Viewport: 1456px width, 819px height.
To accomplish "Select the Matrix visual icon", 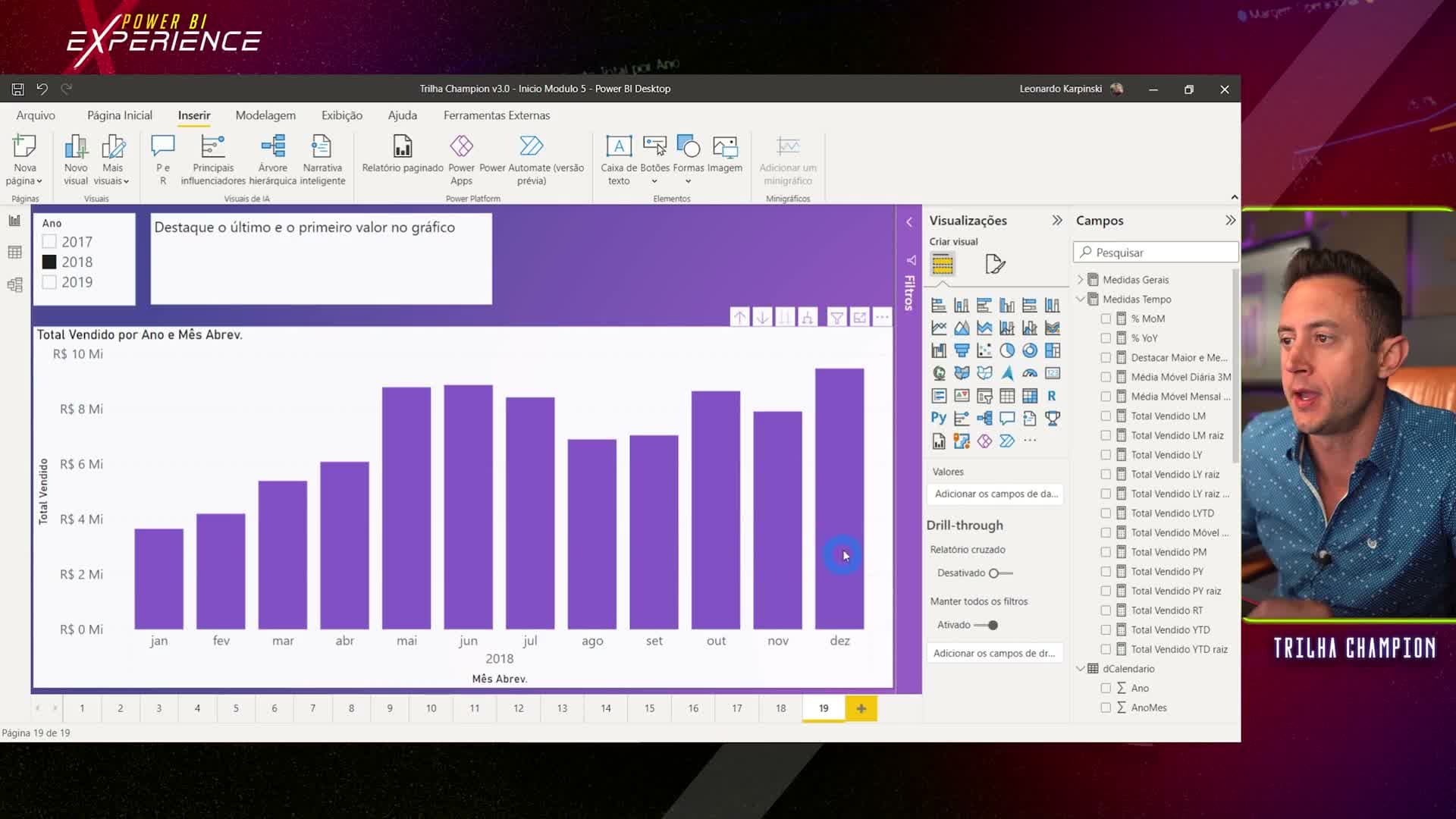I will 1030,396.
